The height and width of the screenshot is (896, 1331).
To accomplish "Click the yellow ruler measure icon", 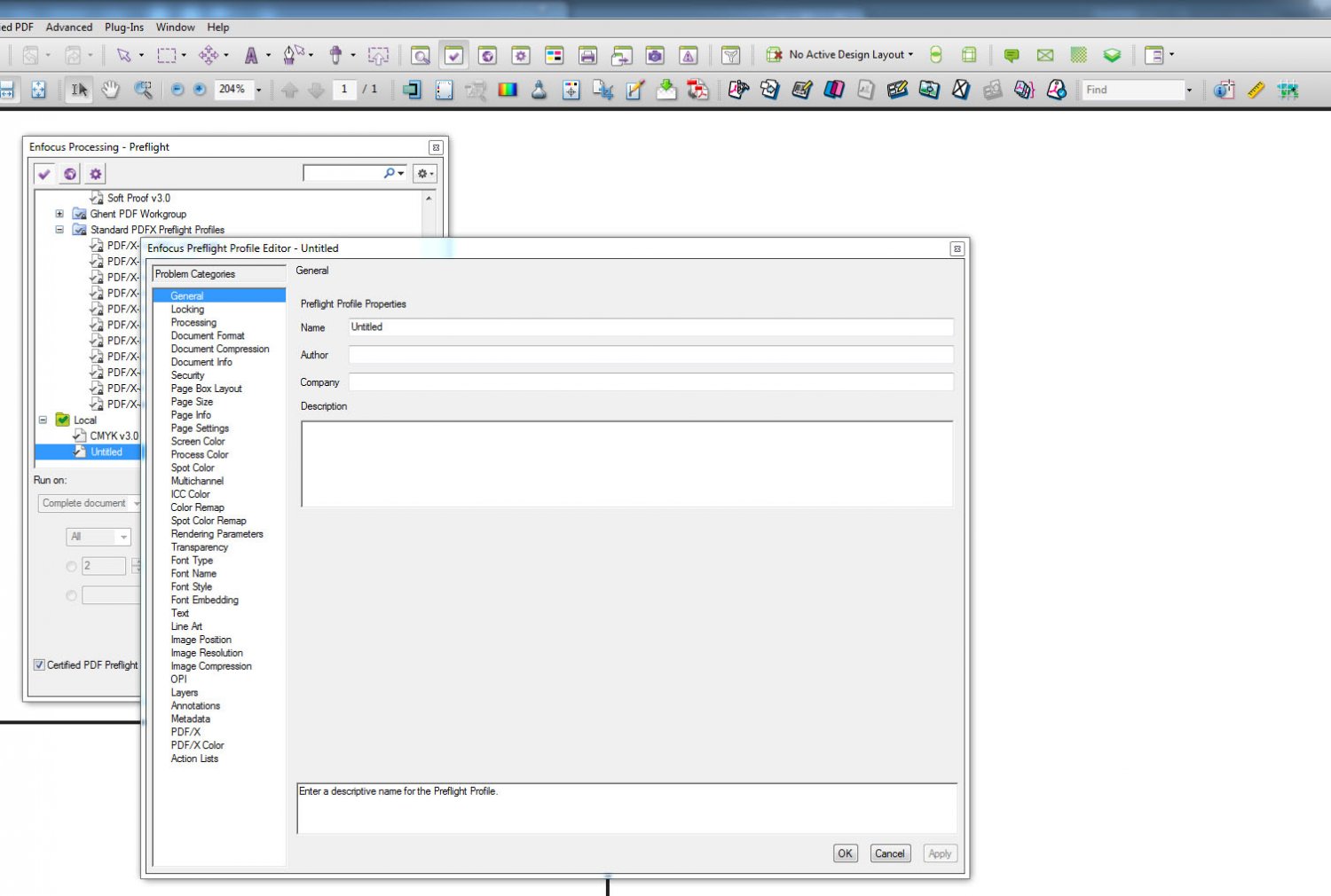I will coord(1256,90).
